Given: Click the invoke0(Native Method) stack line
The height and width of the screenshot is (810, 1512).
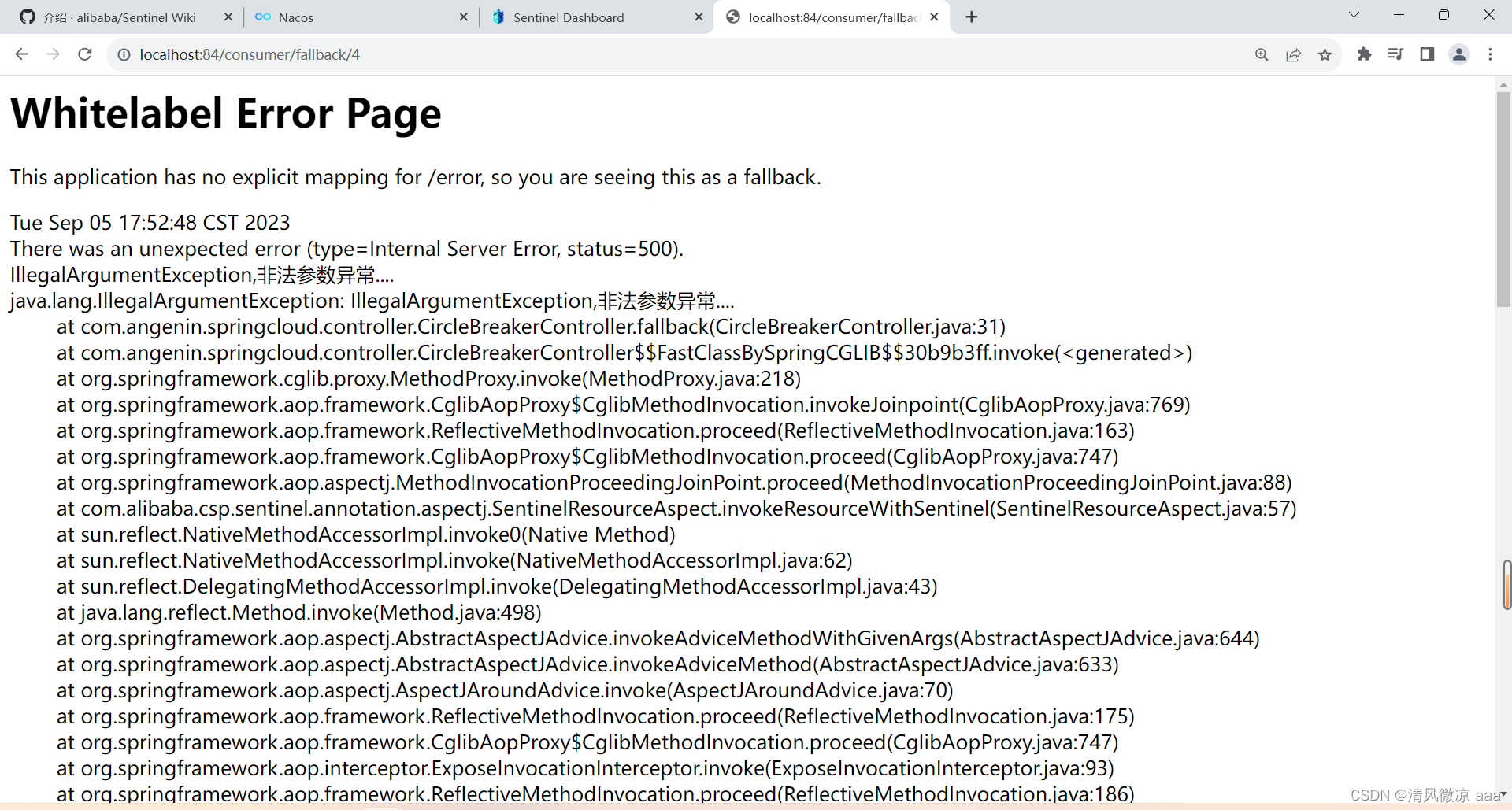Looking at the screenshot, I should (366, 534).
